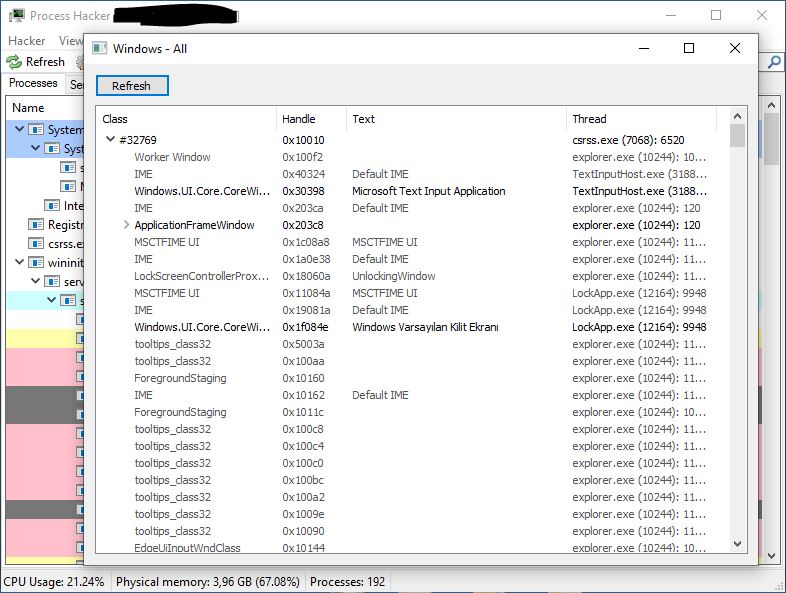The height and width of the screenshot is (593, 786).
Task: Click the wininit process icon
Action: (x=36, y=263)
